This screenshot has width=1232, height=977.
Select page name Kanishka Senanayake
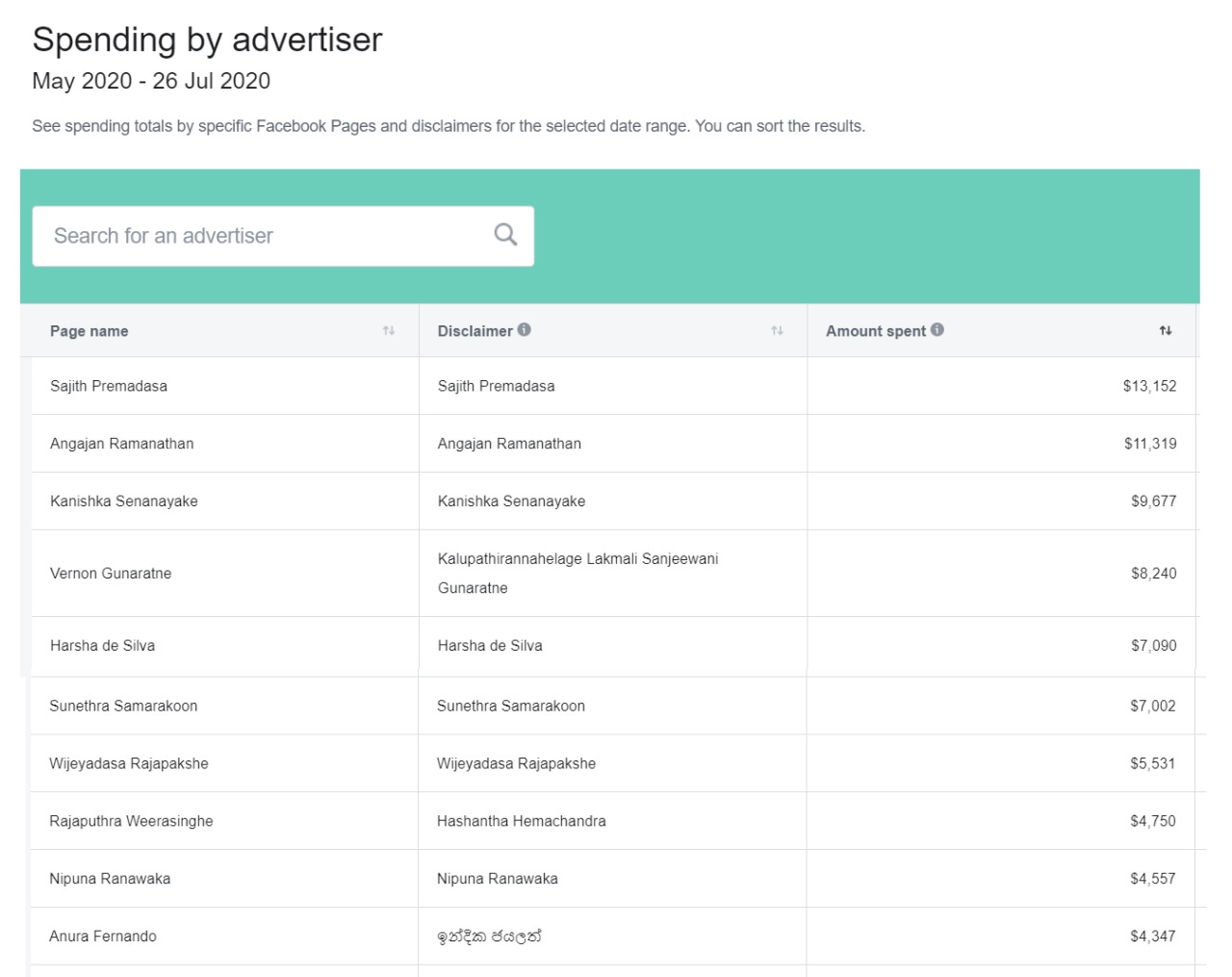pyautogui.click(x=124, y=501)
